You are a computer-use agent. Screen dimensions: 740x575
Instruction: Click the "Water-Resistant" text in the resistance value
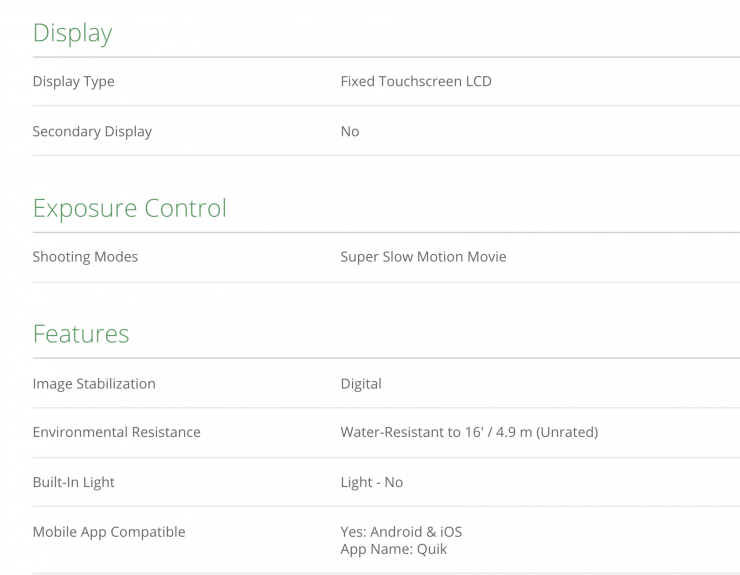[x=392, y=432]
